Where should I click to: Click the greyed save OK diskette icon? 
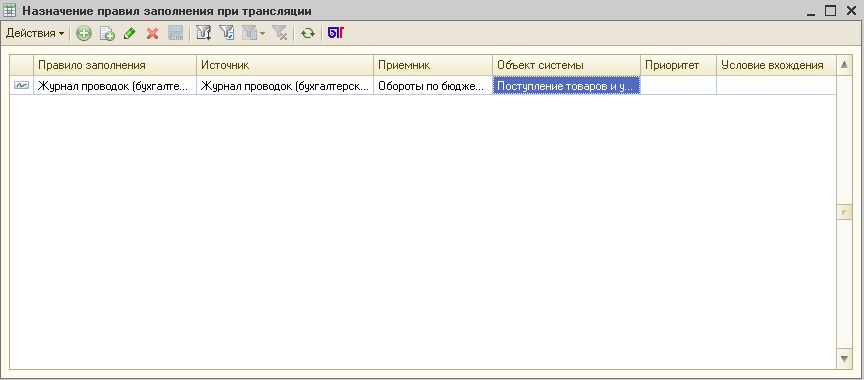tap(175, 34)
